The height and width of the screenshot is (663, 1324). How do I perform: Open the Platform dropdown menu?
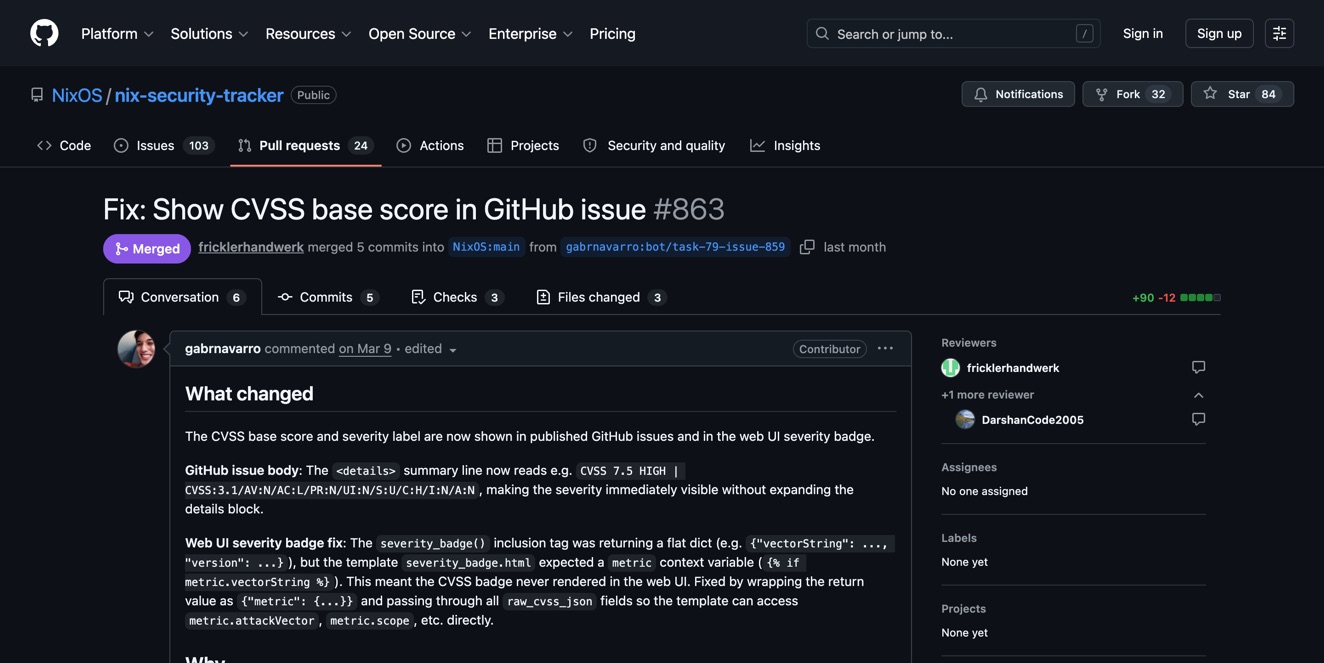(117, 34)
